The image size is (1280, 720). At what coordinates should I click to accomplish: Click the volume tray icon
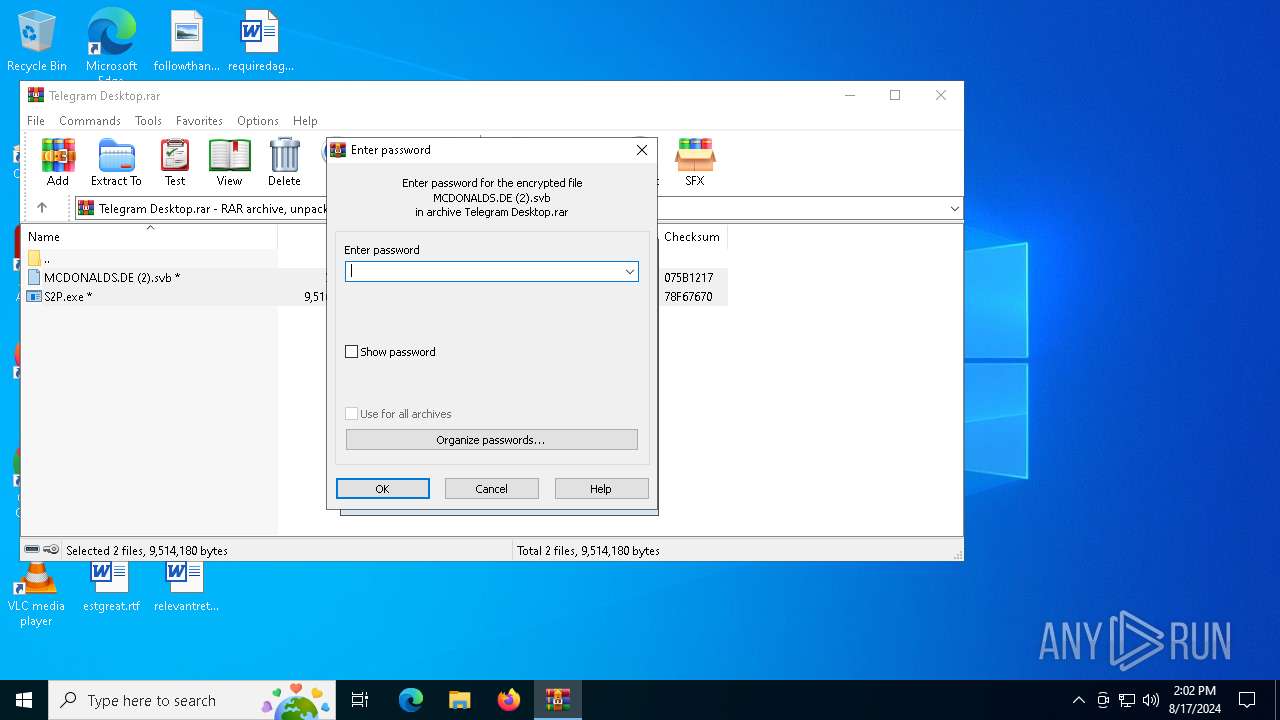point(1151,700)
